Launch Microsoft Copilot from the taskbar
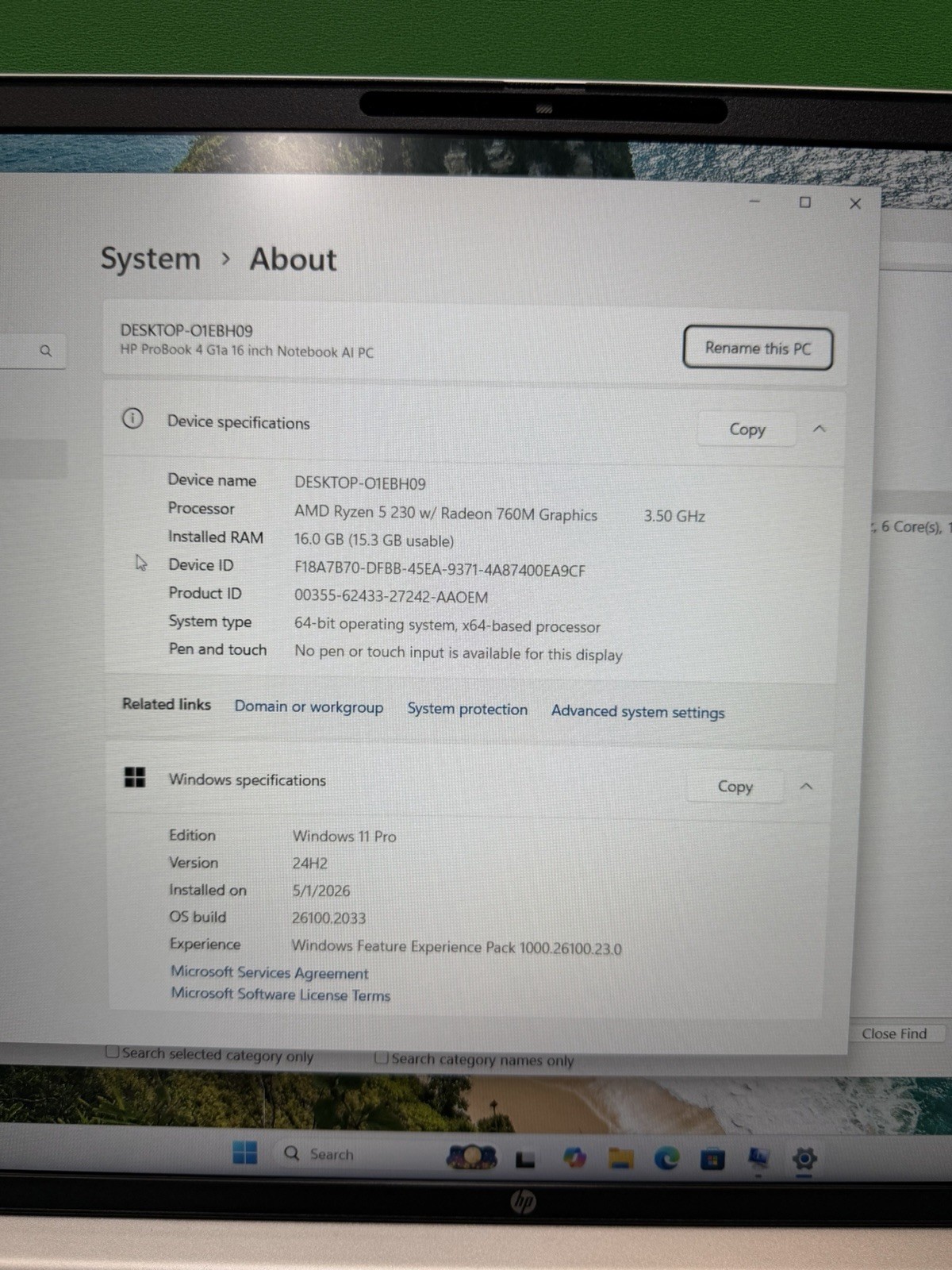Viewport: 952px width, 1270px height. click(574, 1158)
